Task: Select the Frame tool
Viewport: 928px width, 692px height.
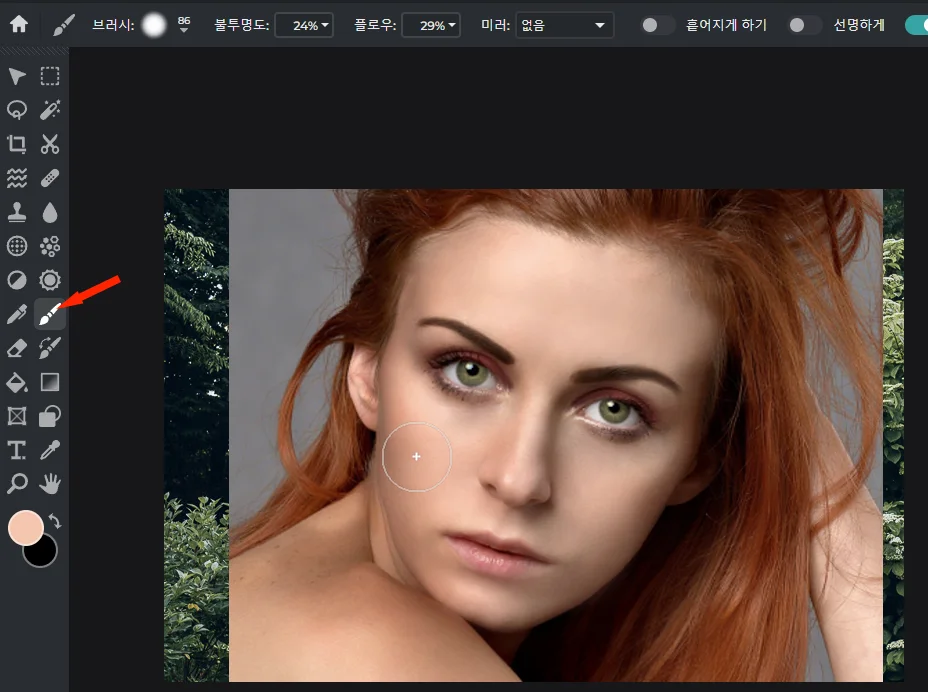Action: click(x=17, y=416)
